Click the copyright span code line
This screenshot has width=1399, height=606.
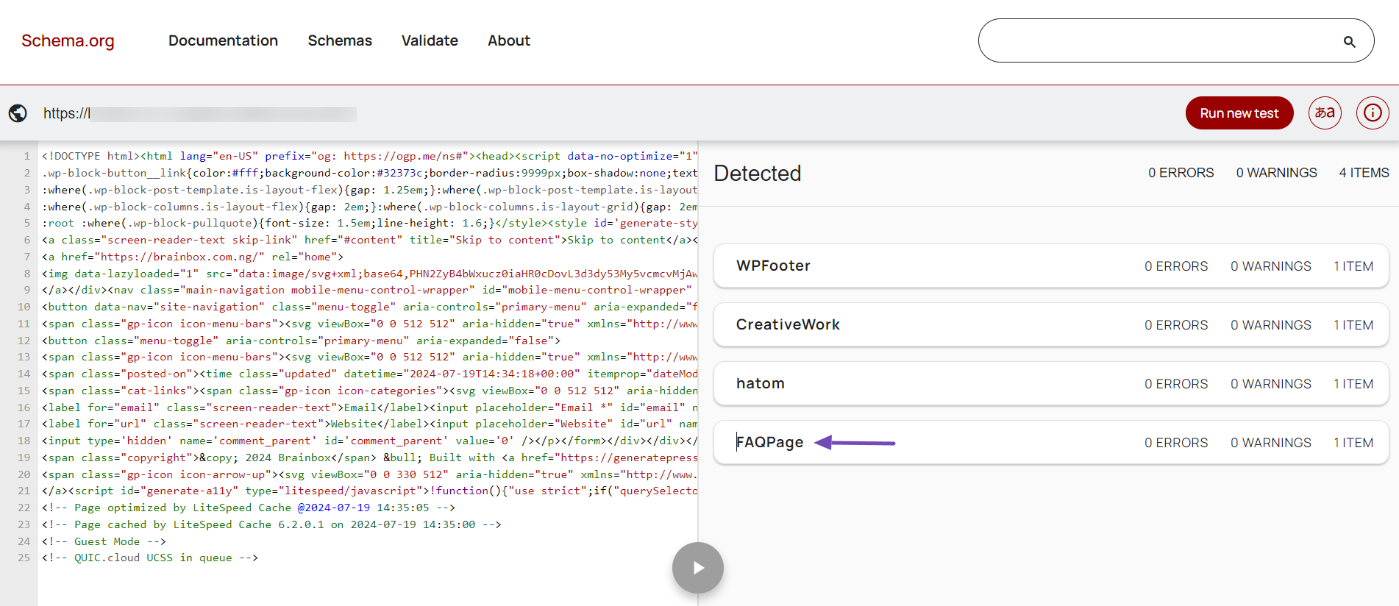coord(369,458)
